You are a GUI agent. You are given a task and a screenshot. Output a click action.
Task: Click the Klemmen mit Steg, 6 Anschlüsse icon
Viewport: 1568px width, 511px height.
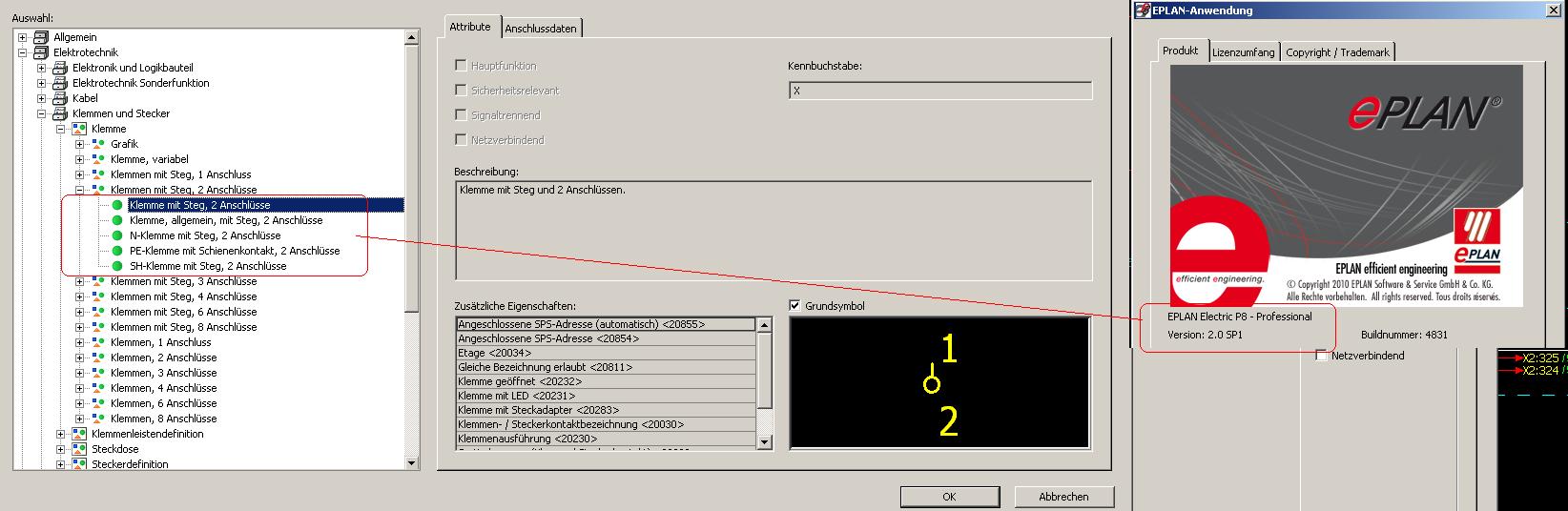click(x=98, y=312)
